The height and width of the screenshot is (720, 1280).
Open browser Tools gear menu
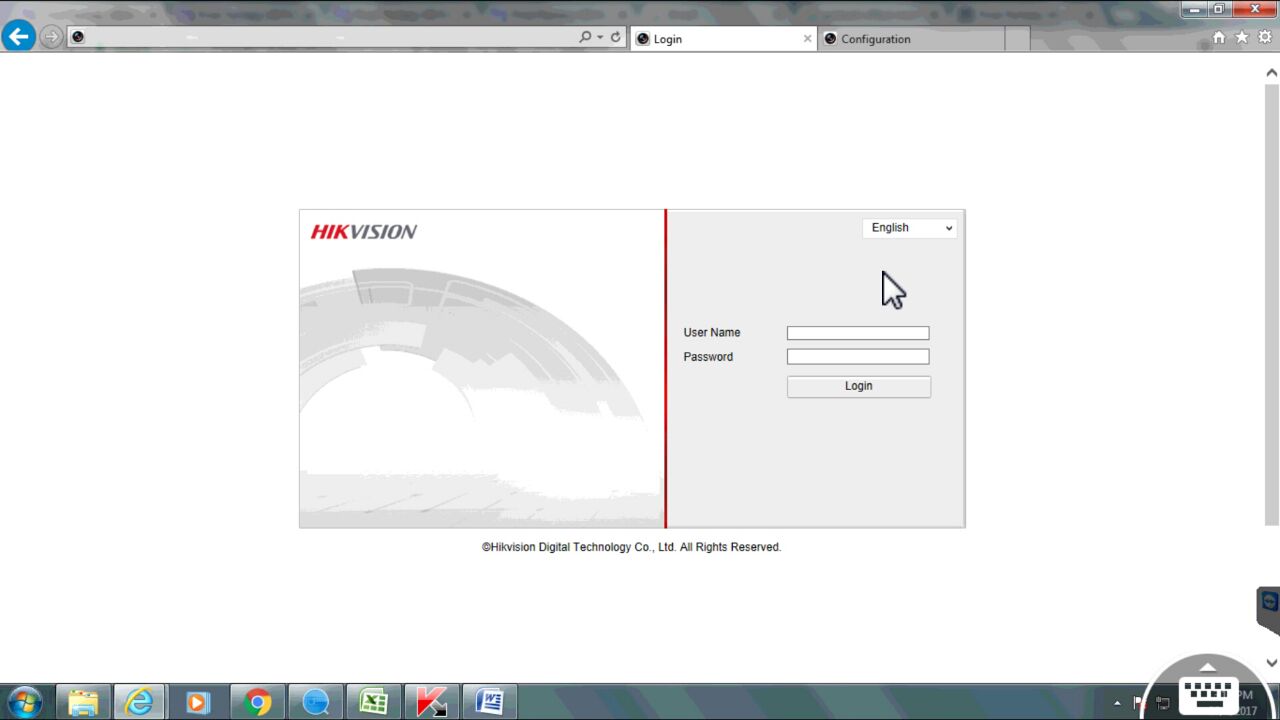1265,37
